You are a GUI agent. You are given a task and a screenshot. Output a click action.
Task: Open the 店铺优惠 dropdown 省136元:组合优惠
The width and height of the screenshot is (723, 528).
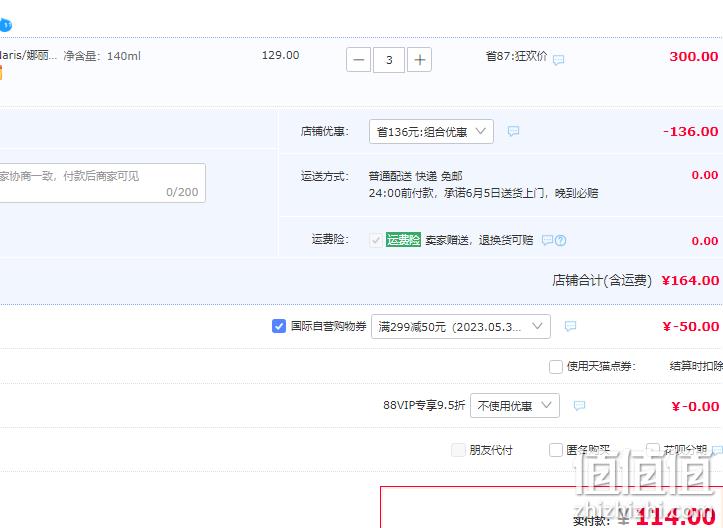(x=431, y=131)
